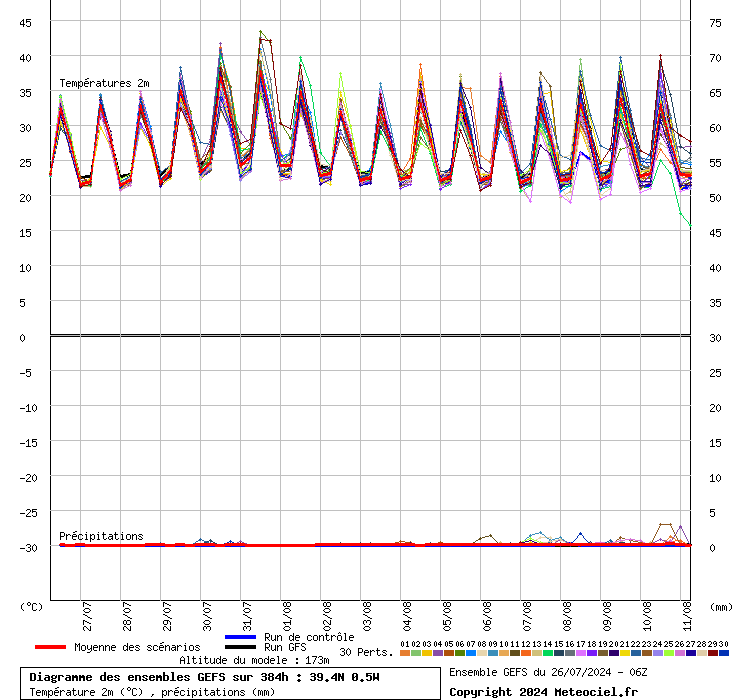
Task: Select the 31/07 date axis label
Action: click(x=248, y=612)
